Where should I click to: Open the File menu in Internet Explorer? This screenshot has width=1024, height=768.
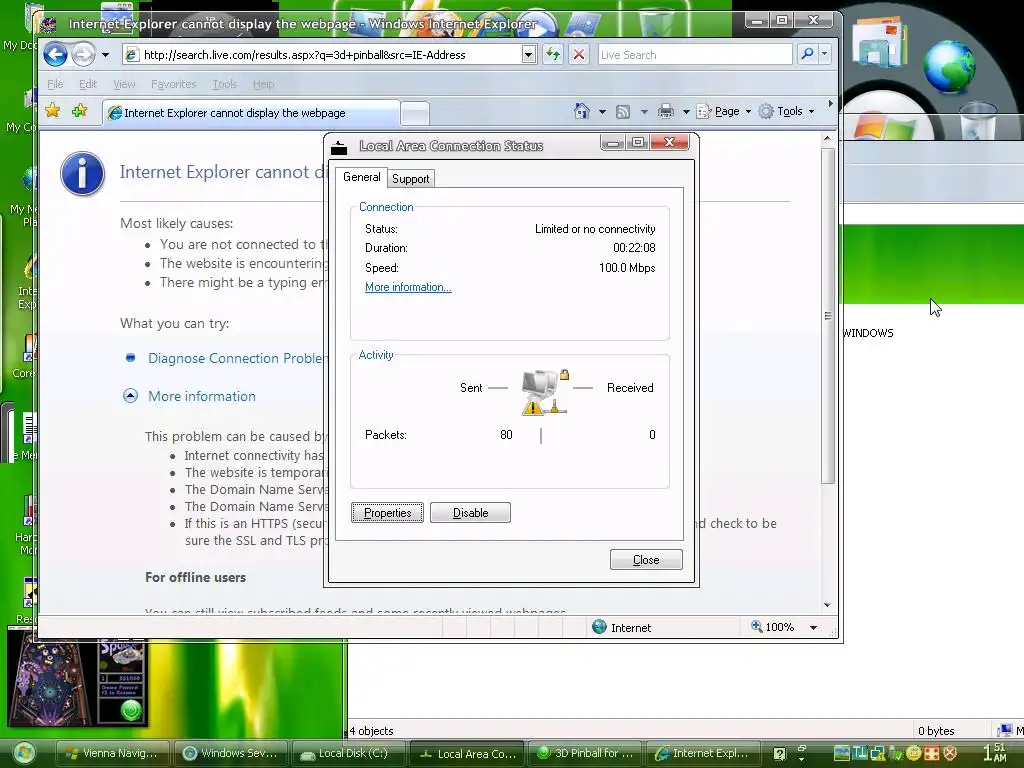pos(56,84)
